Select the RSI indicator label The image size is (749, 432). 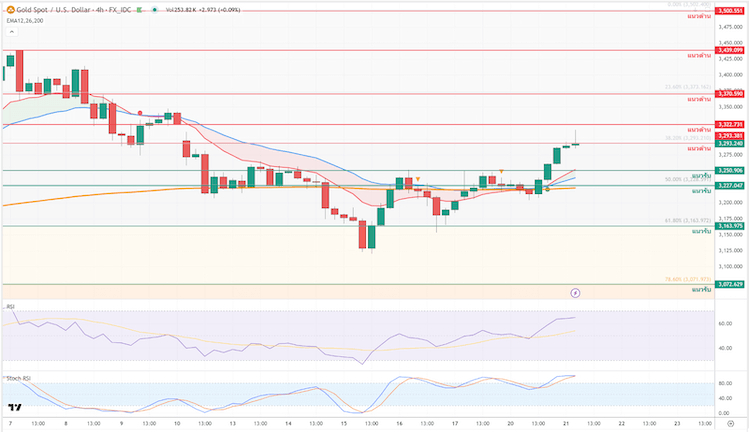coord(10,306)
